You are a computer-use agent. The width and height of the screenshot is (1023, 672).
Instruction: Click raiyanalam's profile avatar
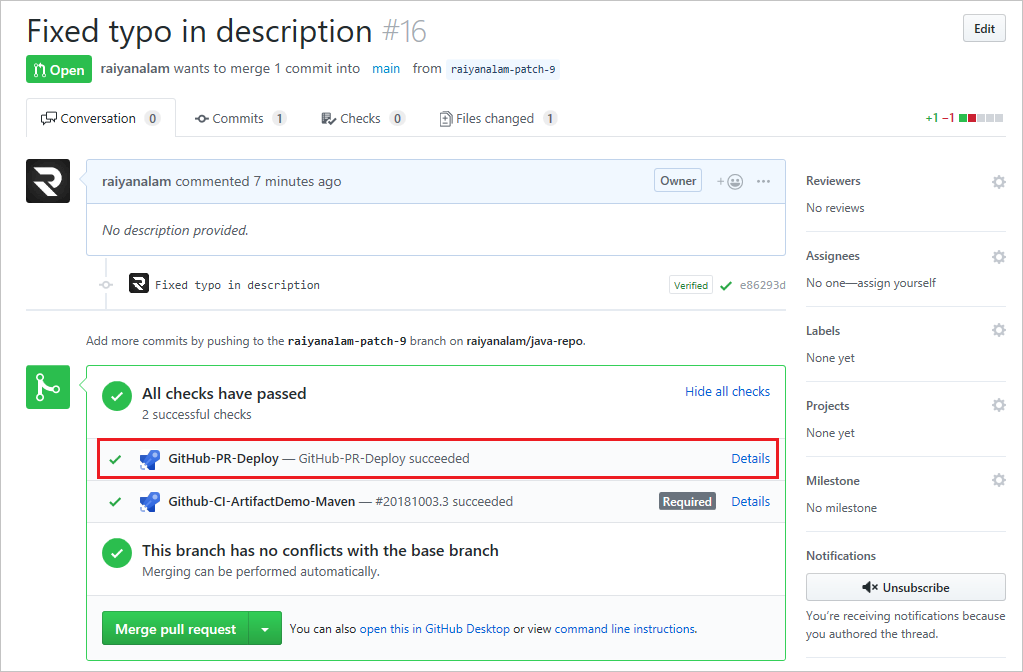(47, 181)
